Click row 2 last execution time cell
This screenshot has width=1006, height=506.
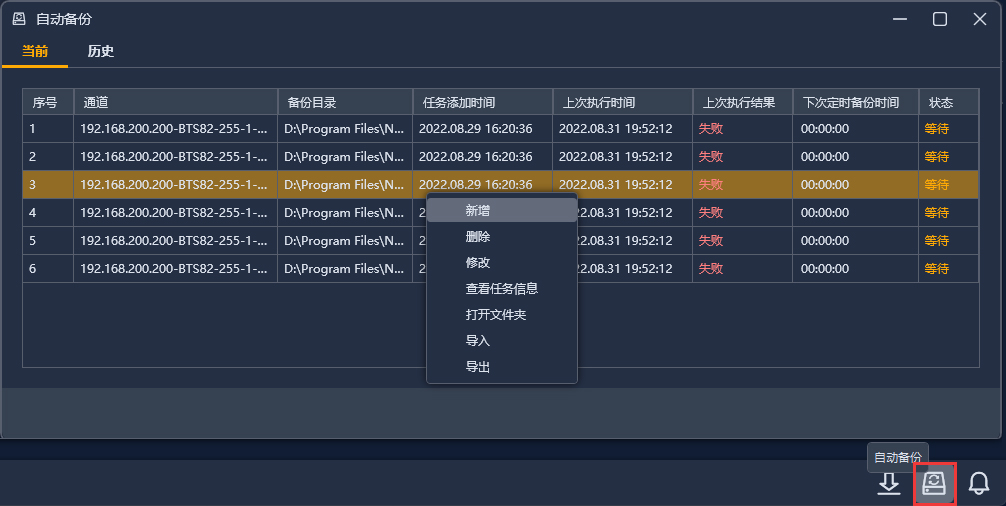622,156
